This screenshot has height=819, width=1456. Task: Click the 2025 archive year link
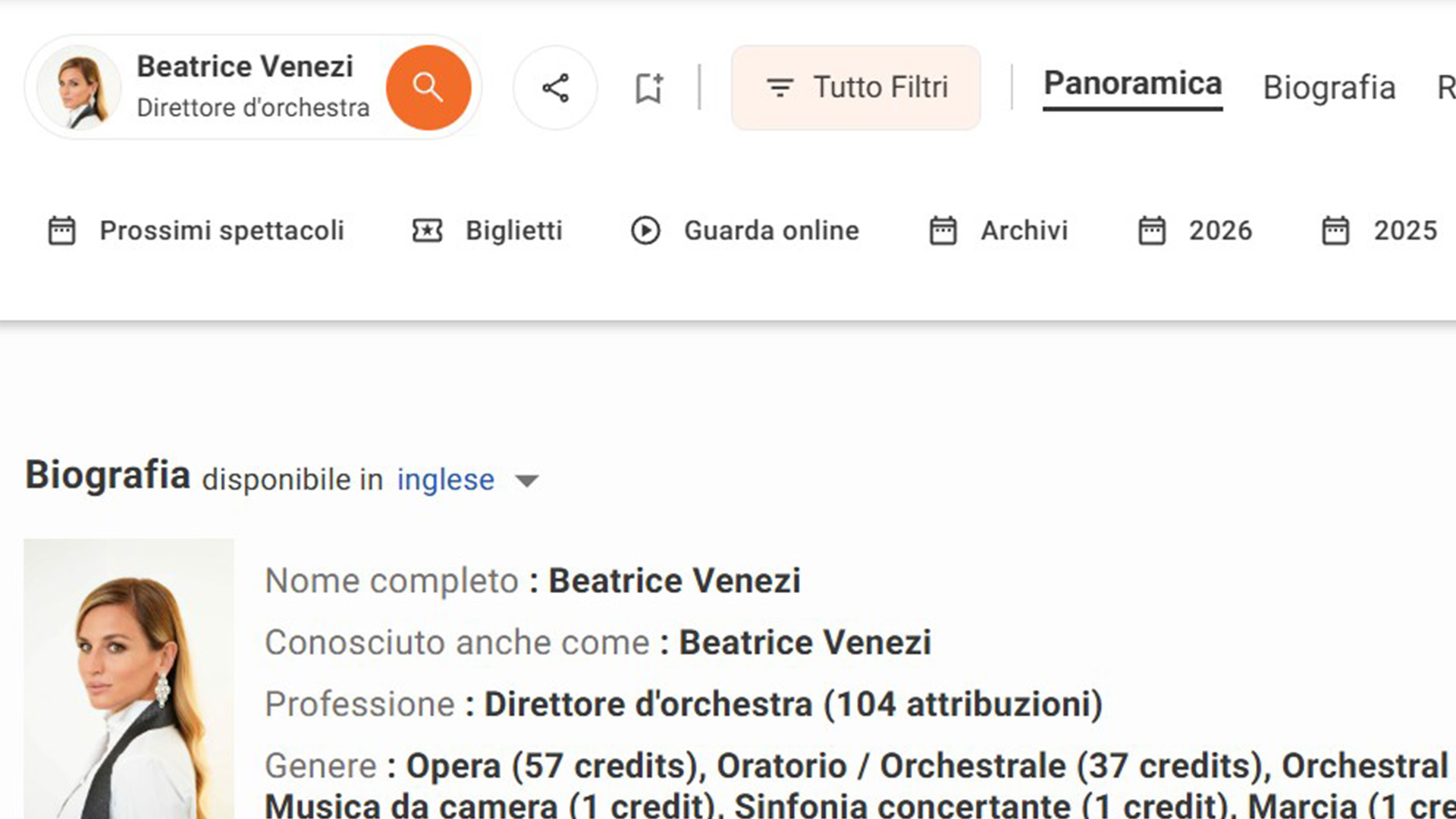(1404, 231)
